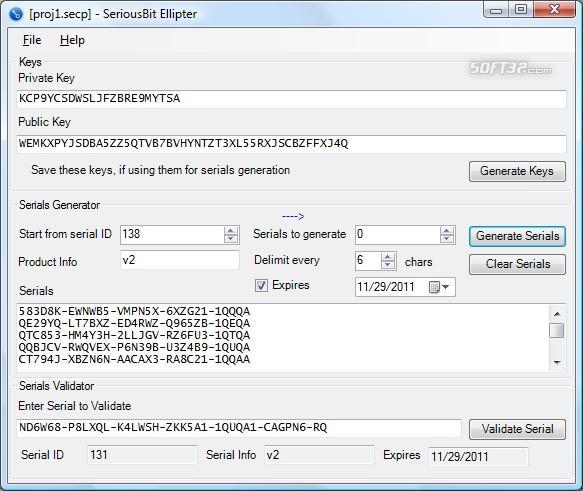Toggle the Expires checkbox
The width and height of the screenshot is (583, 491).
coord(261,285)
